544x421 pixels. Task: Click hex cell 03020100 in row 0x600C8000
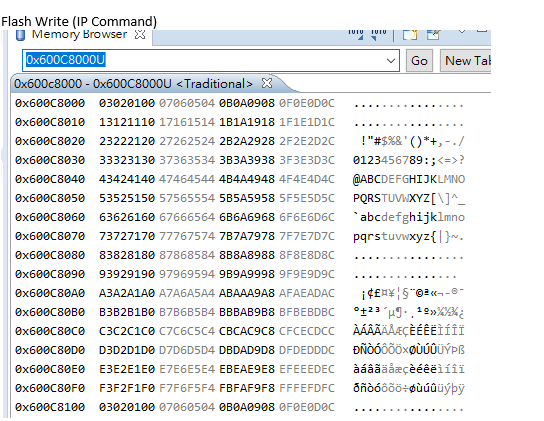coord(127,103)
